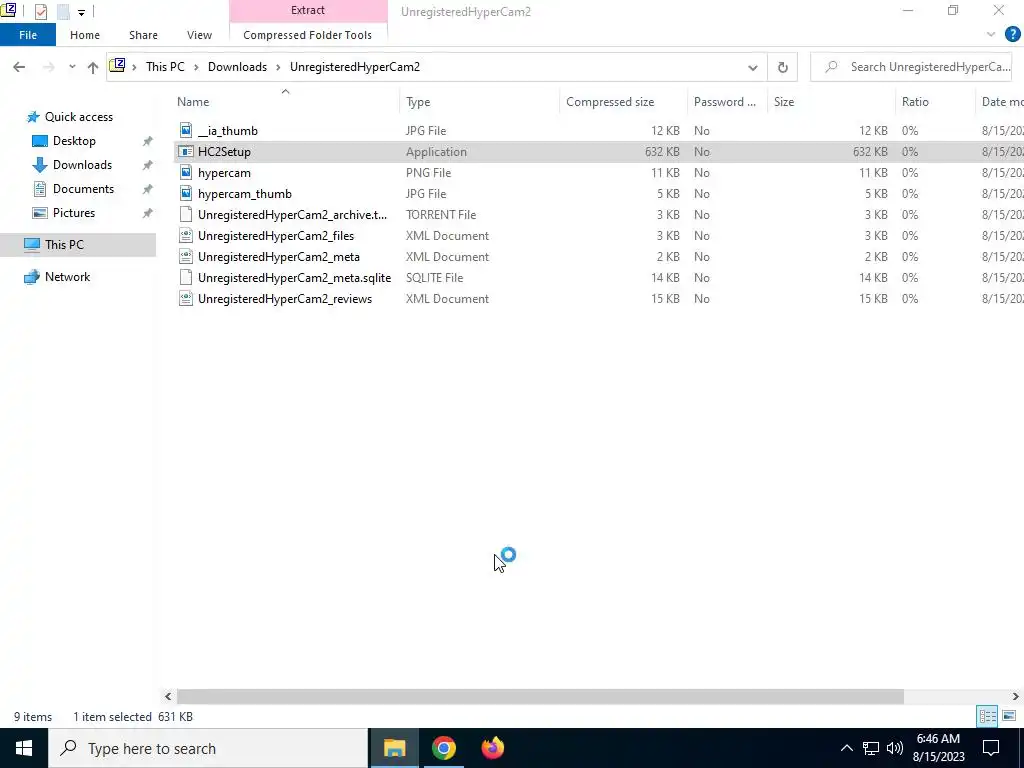
Task: Open the File menu
Action: 28,35
